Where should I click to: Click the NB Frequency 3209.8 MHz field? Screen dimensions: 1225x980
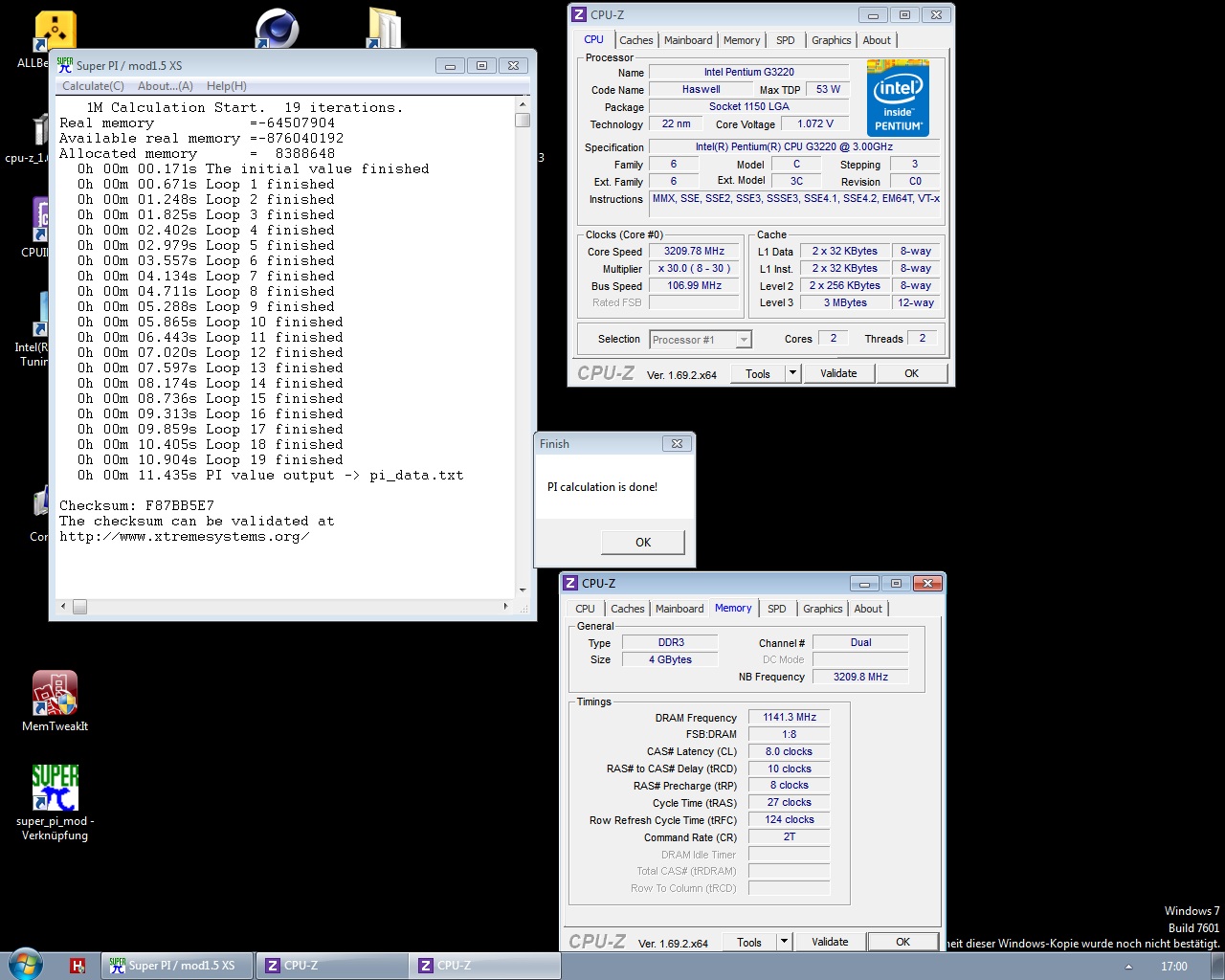tap(860, 677)
